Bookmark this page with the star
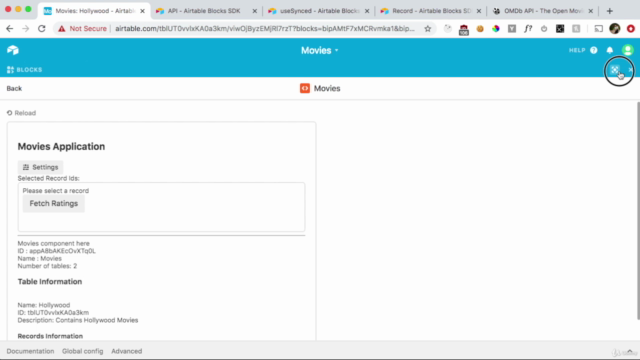Viewport: 640px width, 360px height. click(427, 29)
